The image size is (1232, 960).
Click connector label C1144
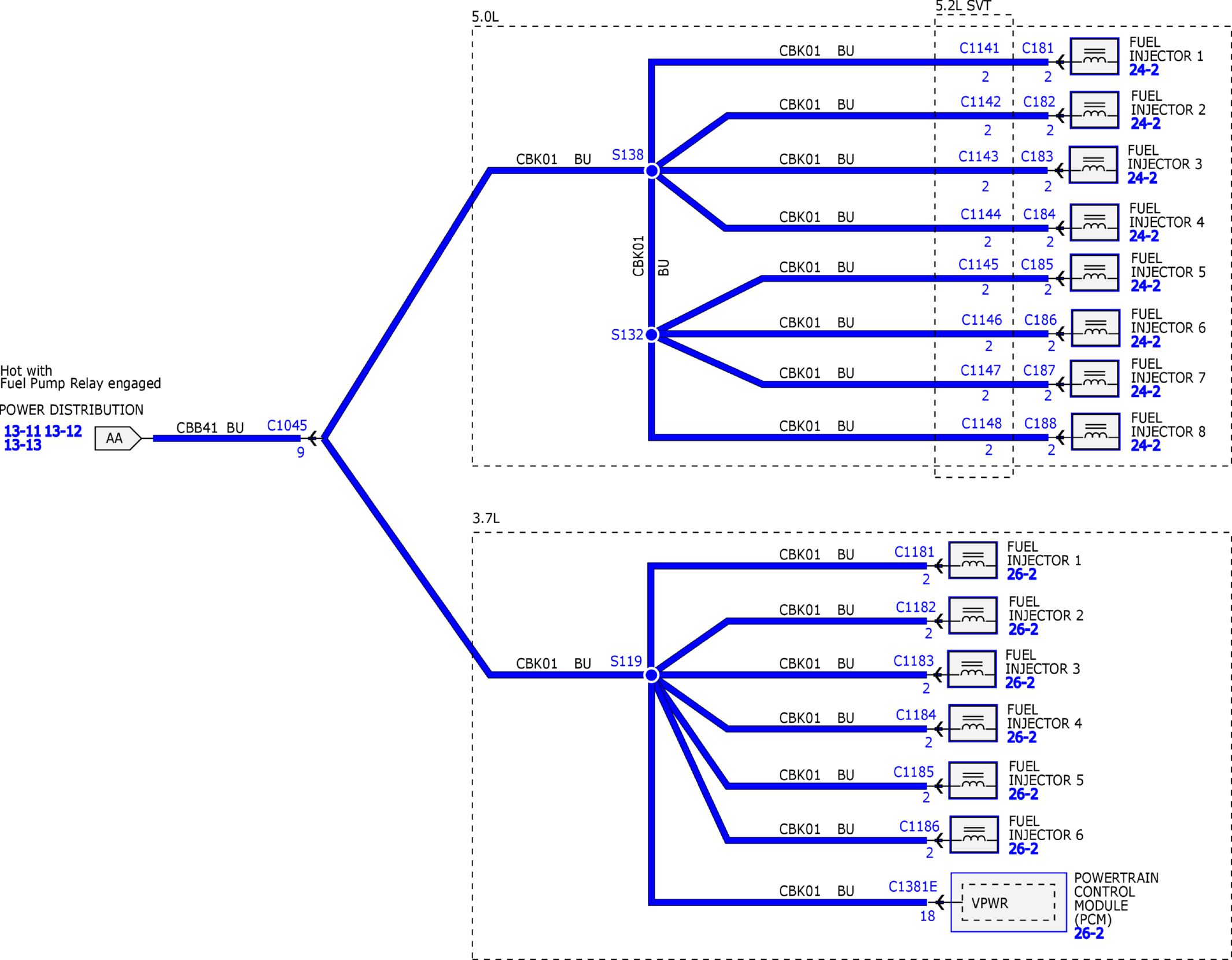click(x=980, y=214)
